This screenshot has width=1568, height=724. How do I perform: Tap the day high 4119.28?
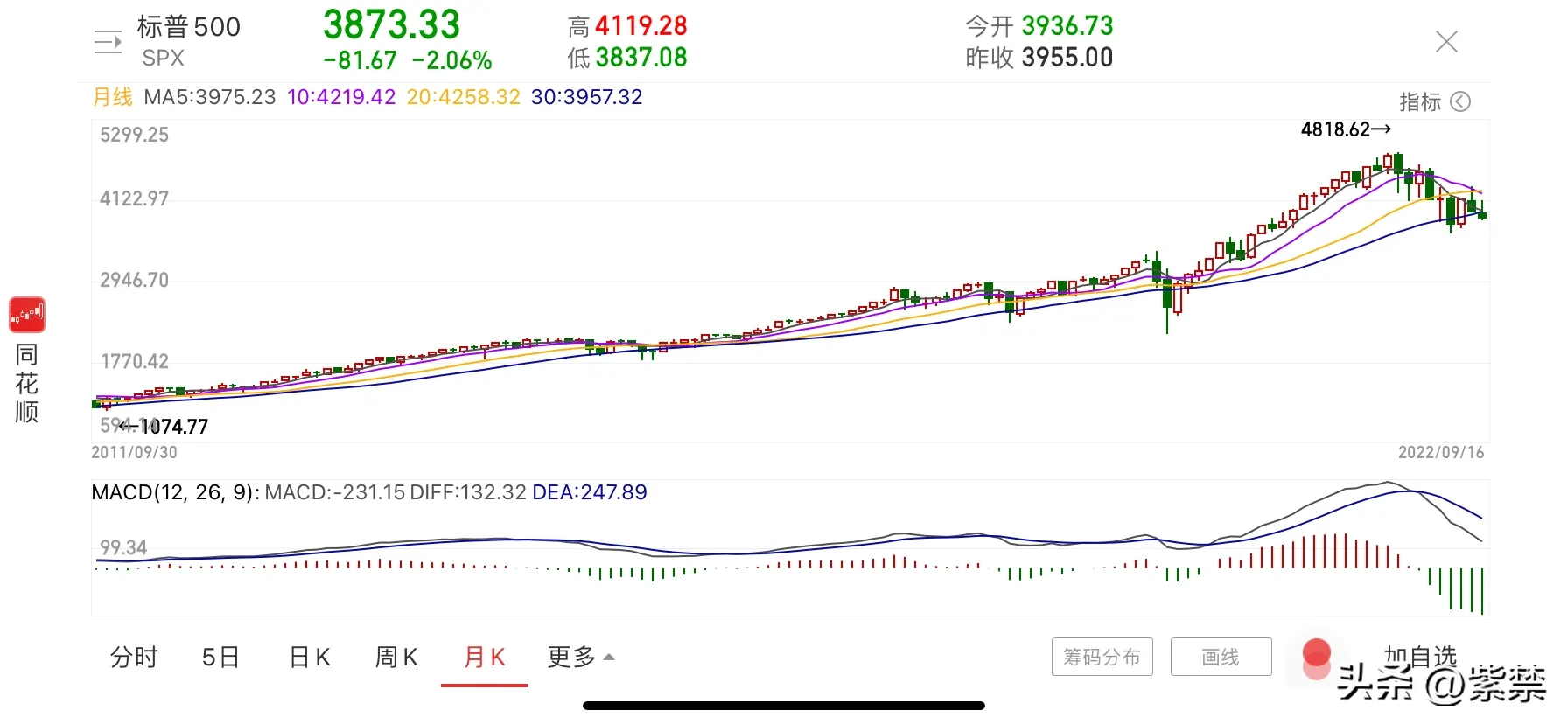coord(641,26)
